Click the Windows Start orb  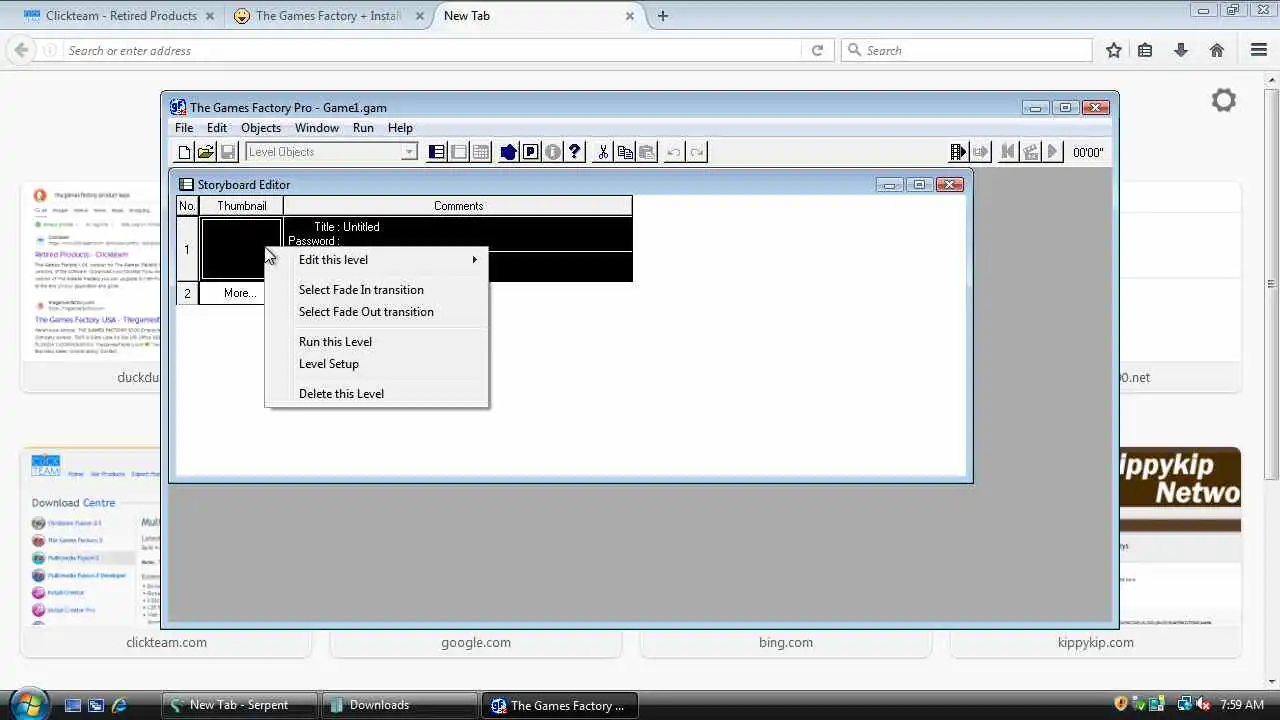point(28,703)
